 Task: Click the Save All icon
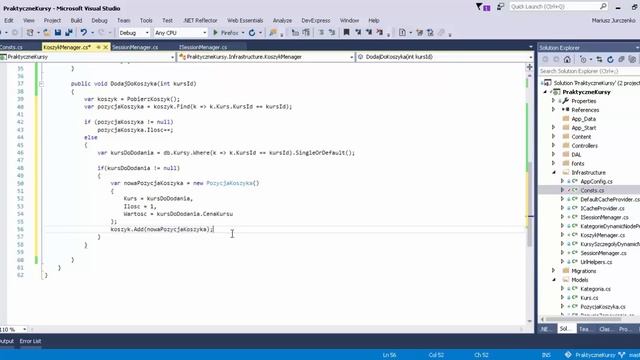(69, 32)
